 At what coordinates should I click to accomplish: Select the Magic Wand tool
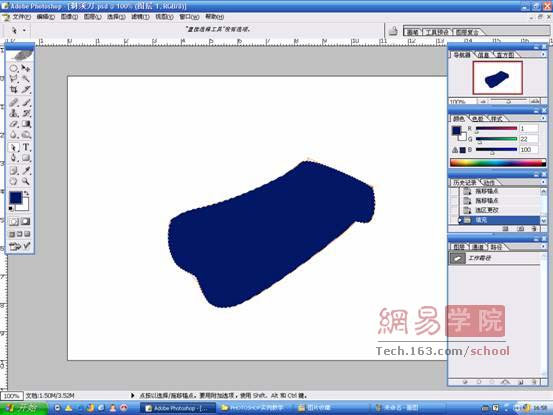(26, 78)
